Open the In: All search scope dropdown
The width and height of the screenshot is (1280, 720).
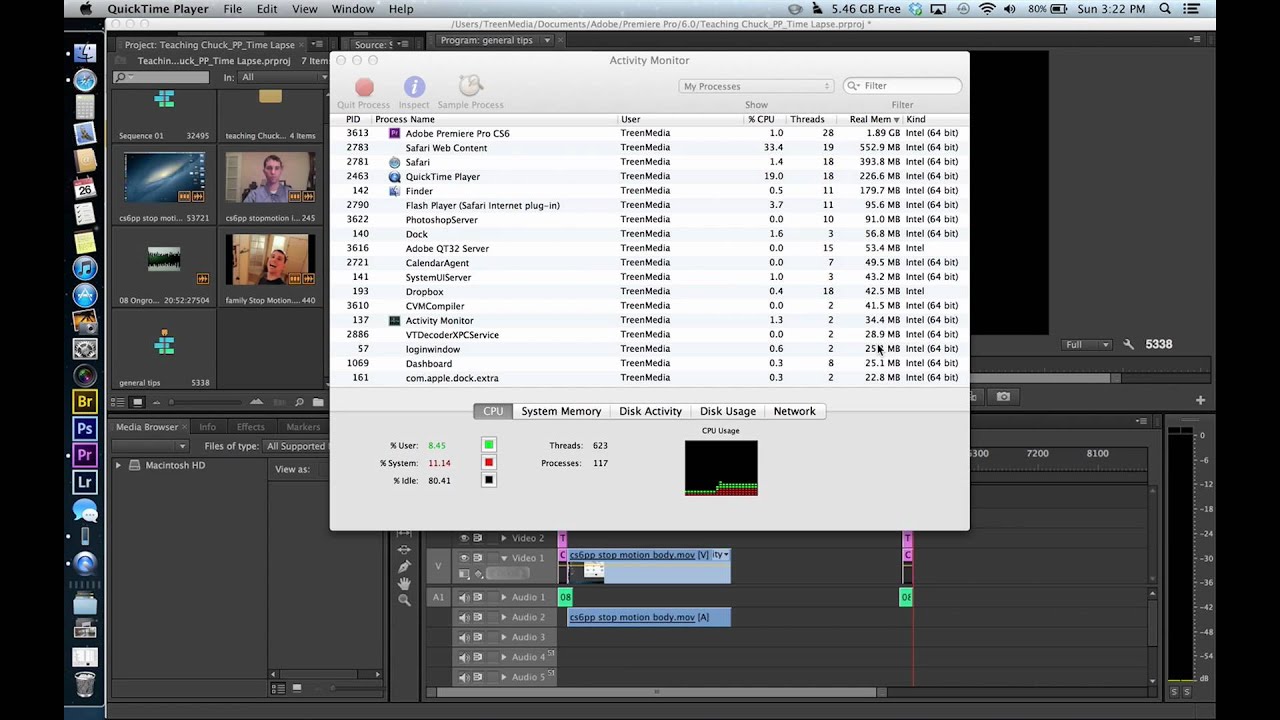(283, 77)
